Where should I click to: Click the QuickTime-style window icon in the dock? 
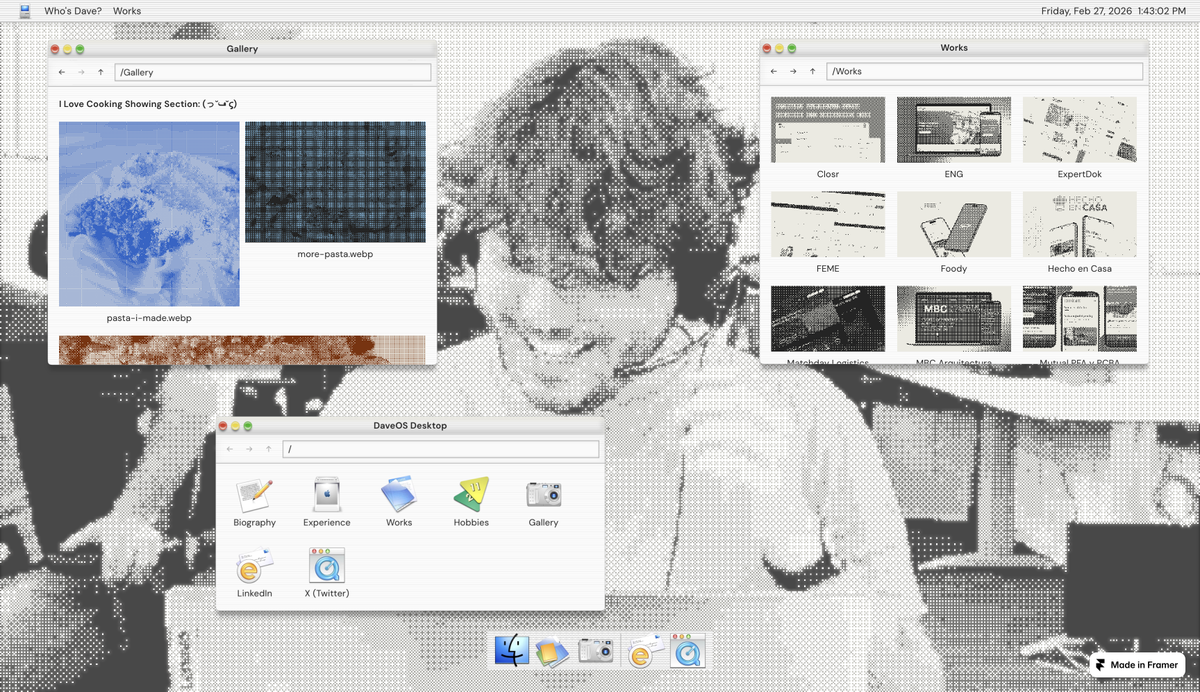[x=688, y=650]
